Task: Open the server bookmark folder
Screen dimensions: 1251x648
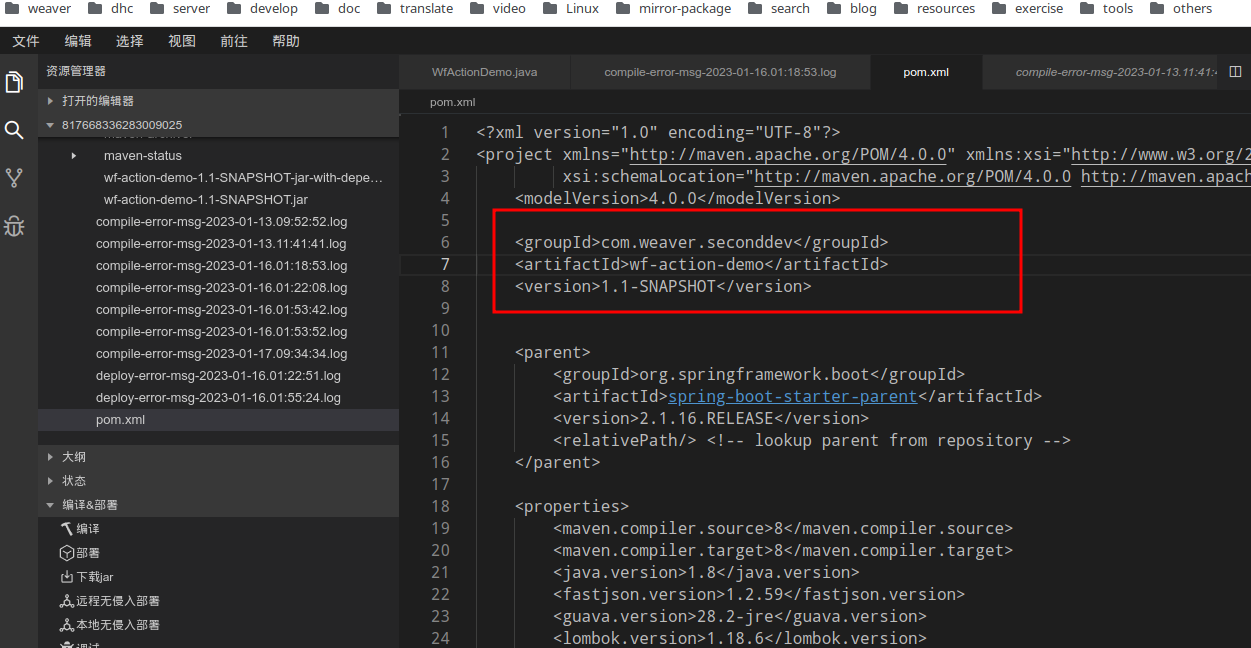Action: click(180, 9)
